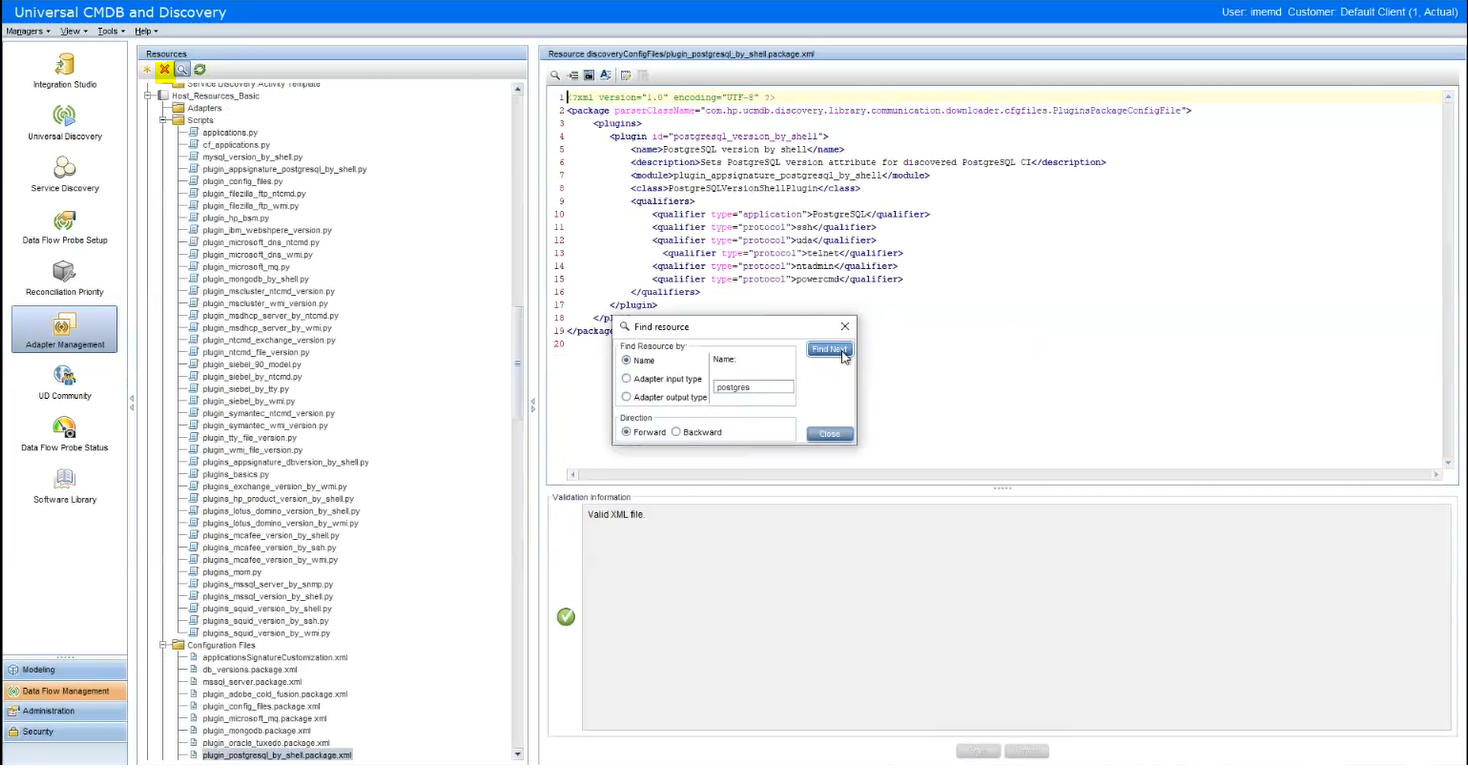Select the Adapter output type option
This screenshot has height=780, width=1468.
pos(626,397)
